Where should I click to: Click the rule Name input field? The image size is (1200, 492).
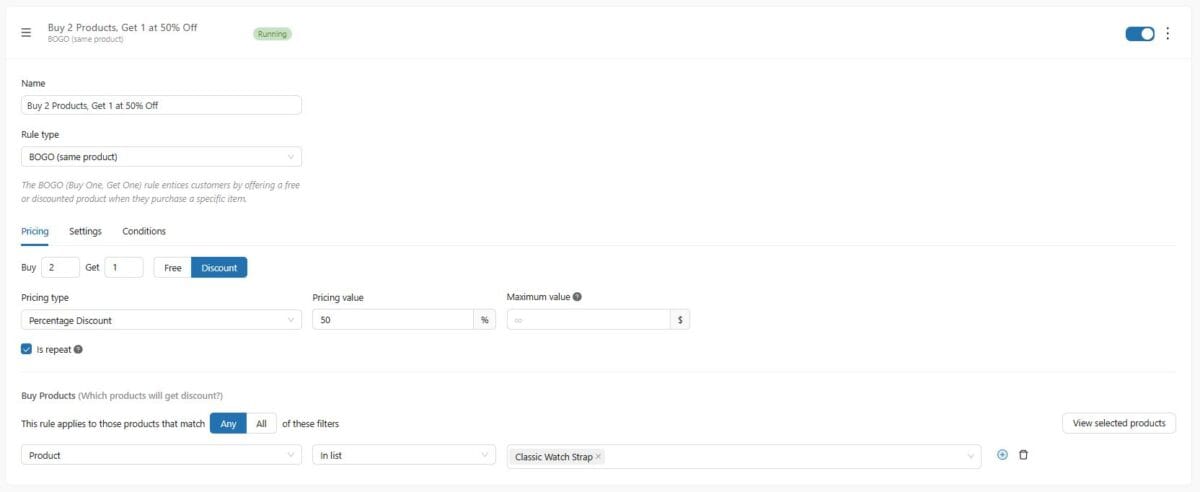click(161, 105)
